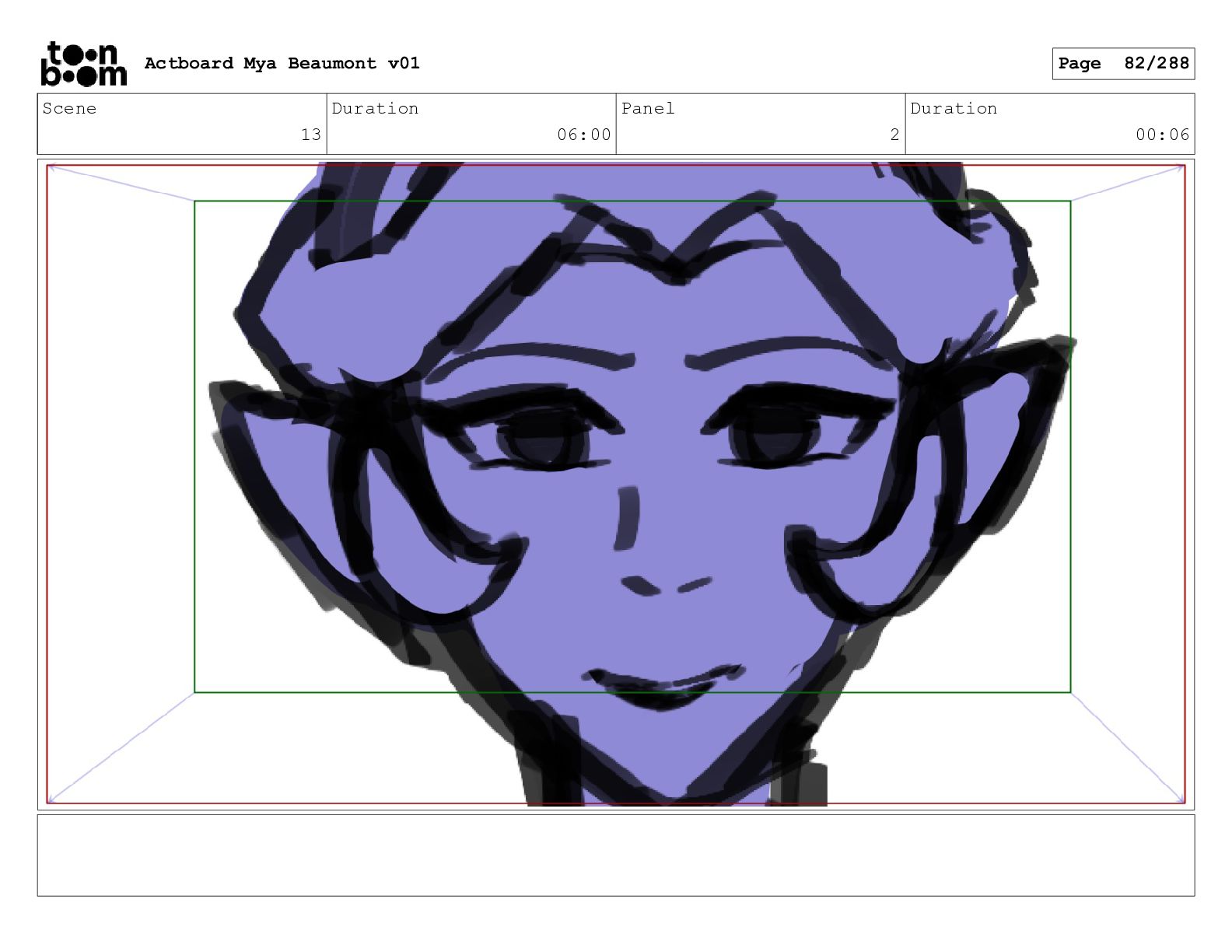Viewport: 1232px width, 952px height.
Task: Select scene number value '13'
Action: click(x=311, y=135)
